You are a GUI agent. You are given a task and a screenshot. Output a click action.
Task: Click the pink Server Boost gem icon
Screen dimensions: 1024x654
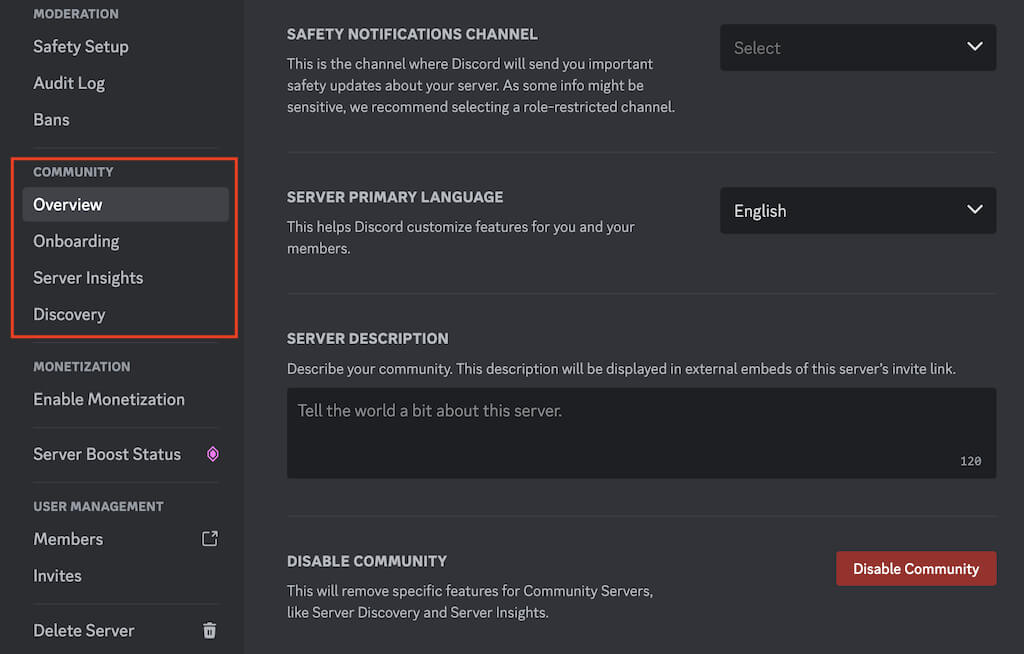(212, 454)
